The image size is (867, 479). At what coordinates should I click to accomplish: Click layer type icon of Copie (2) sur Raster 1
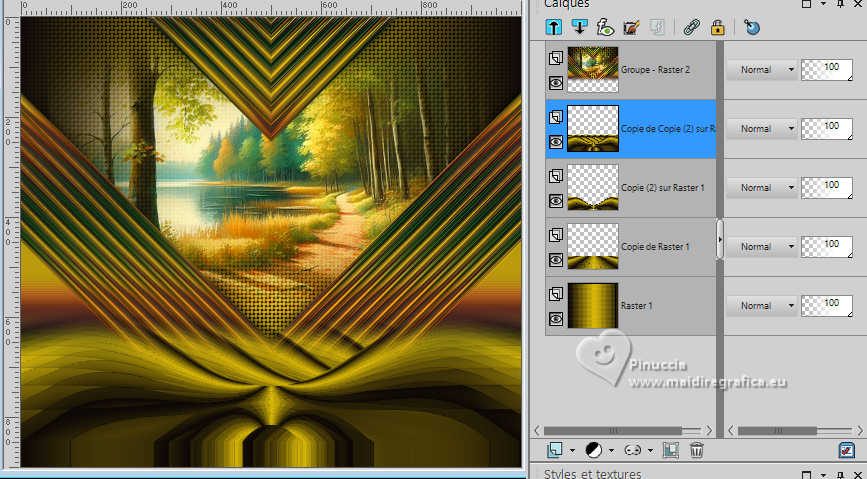coord(556,176)
